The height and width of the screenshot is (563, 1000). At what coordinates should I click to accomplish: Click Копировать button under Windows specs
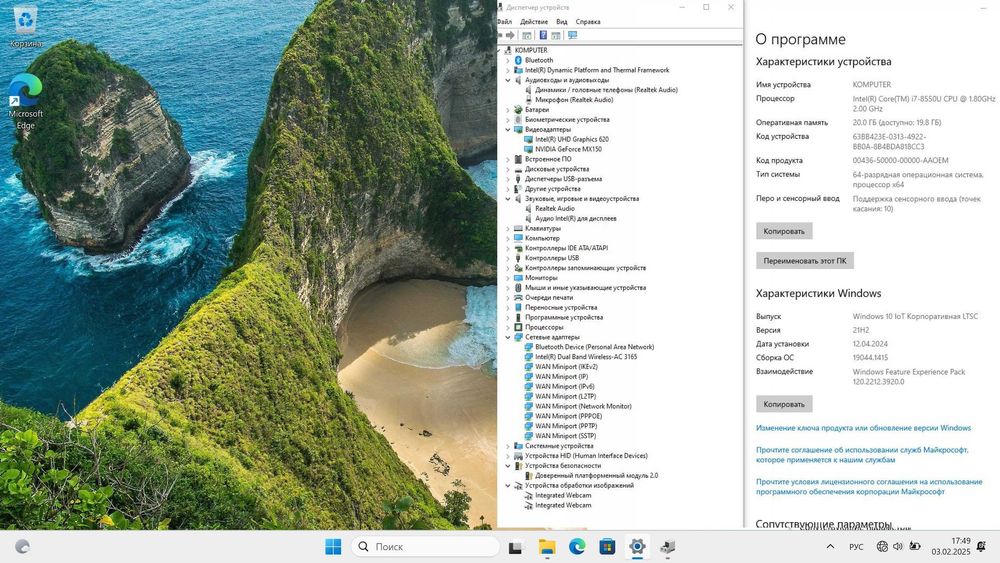(784, 404)
